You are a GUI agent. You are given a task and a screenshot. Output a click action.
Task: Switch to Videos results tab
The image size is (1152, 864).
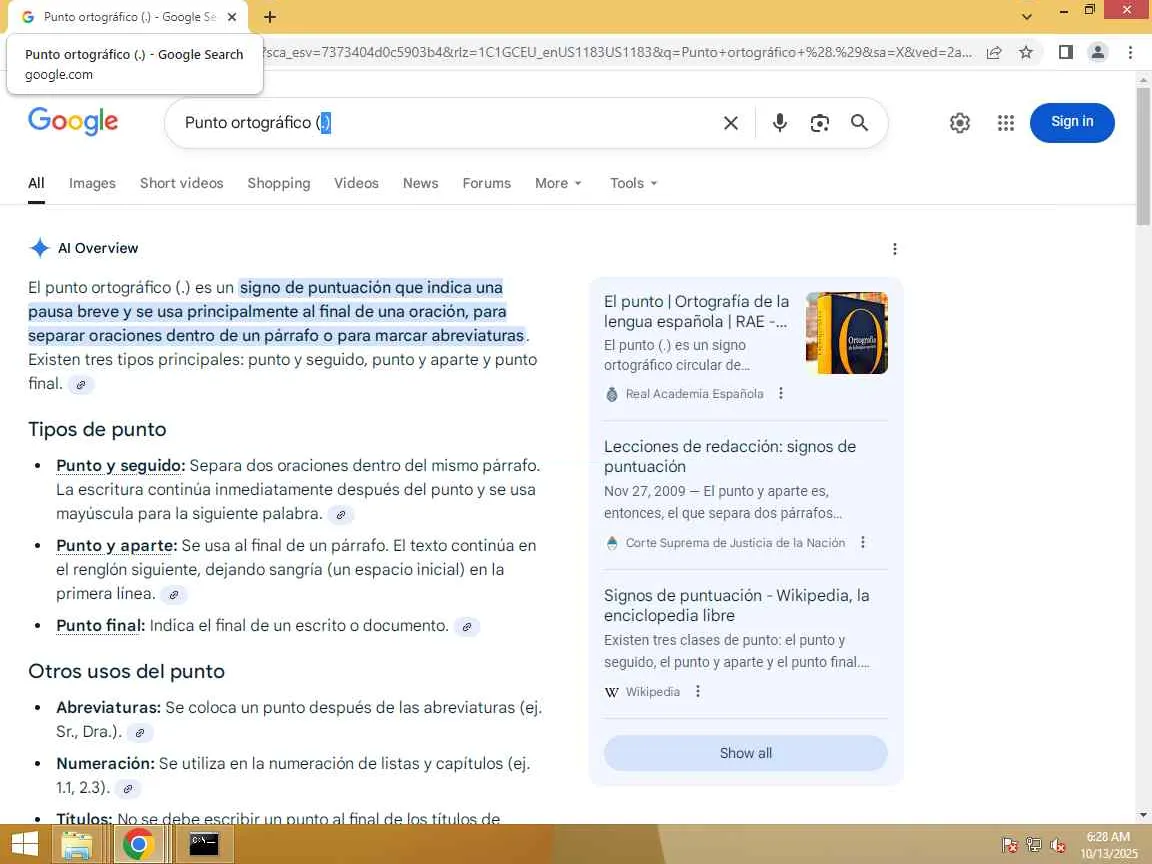(356, 183)
